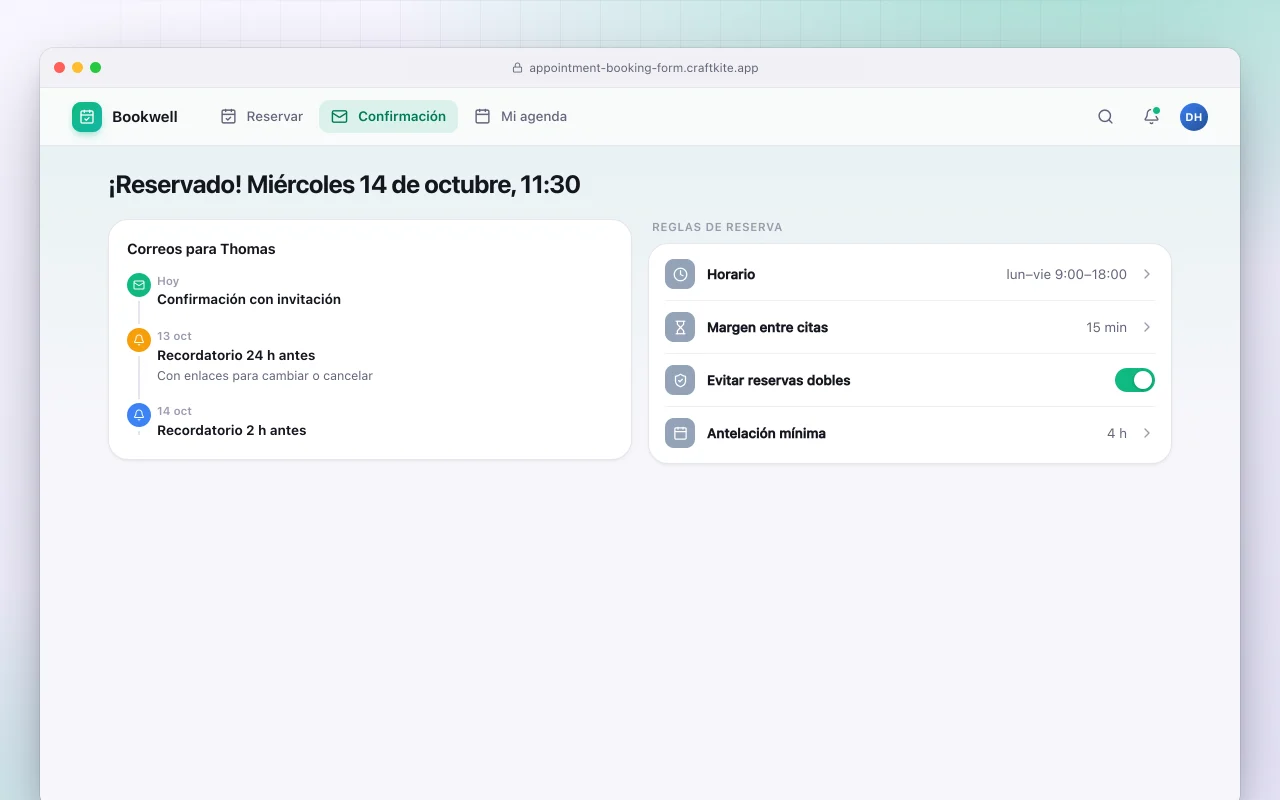Screen dimensions: 1280x800
Task: Expand the Margen entre citas chevron
Action: tap(1147, 327)
